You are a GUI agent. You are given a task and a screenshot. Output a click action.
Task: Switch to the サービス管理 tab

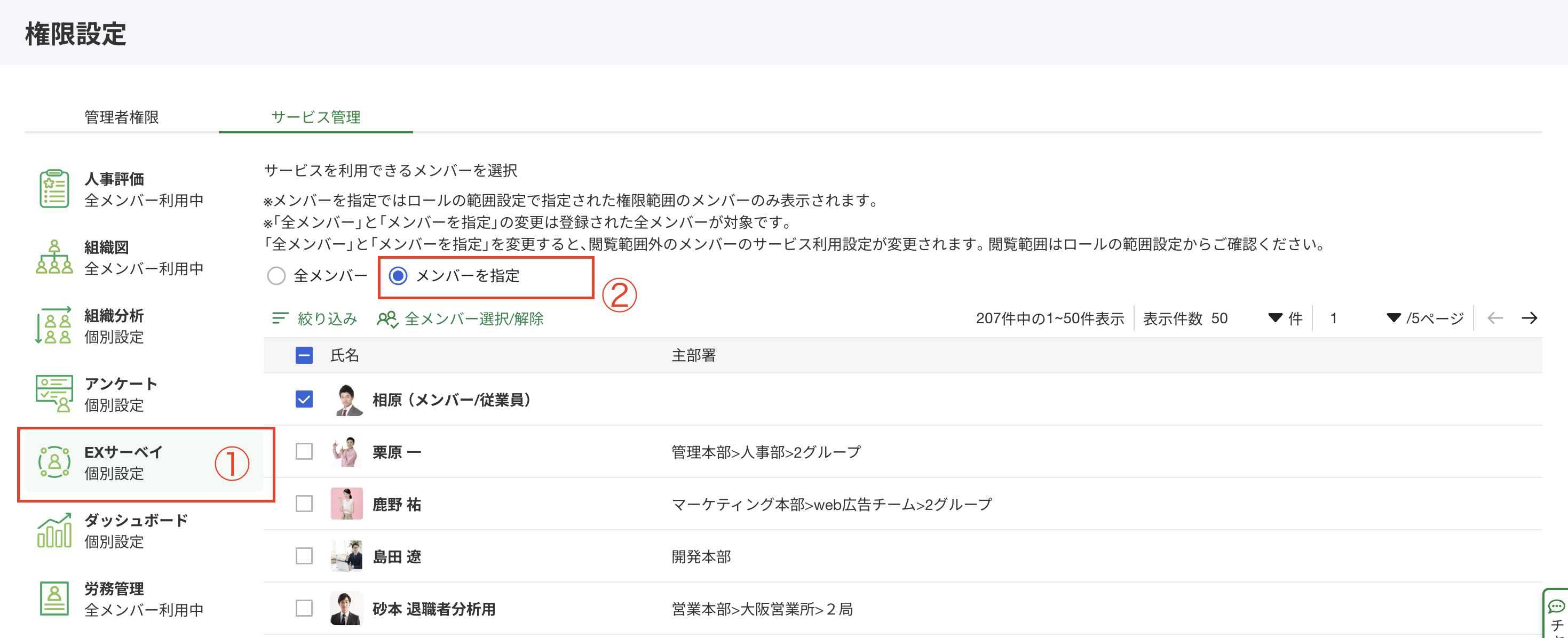pos(316,117)
